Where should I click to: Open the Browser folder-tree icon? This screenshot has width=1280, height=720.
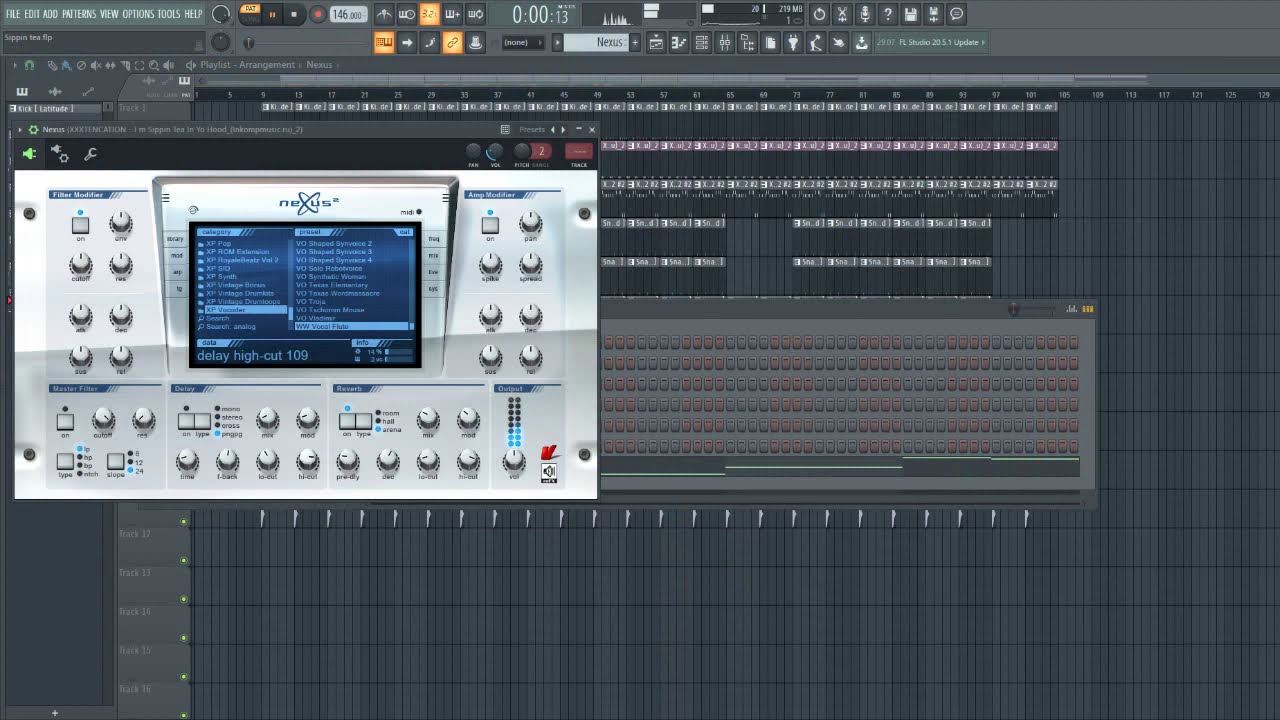pyautogui.click(x=748, y=42)
